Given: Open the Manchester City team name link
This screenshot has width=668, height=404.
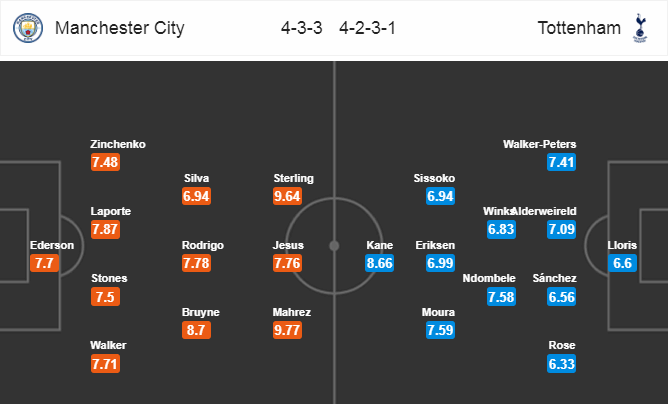Looking at the screenshot, I should pos(120,28).
